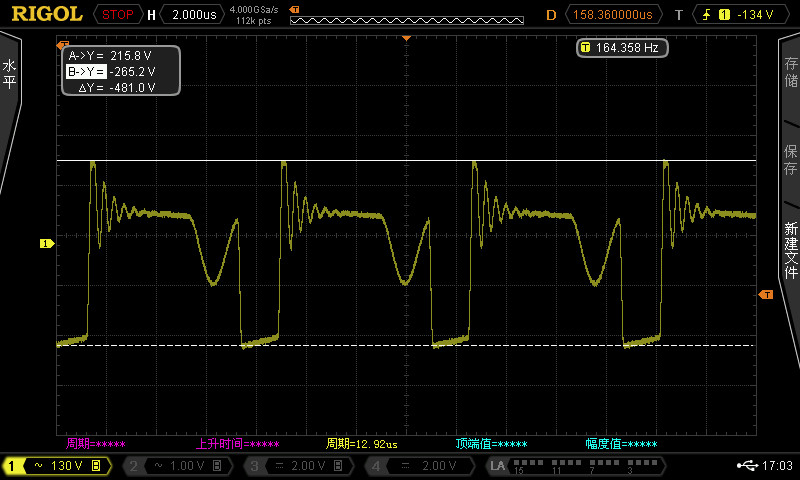Click the orange trigger position marker at top center
The width and height of the screenshot is (800, 480).
click(x=407, y=37)
